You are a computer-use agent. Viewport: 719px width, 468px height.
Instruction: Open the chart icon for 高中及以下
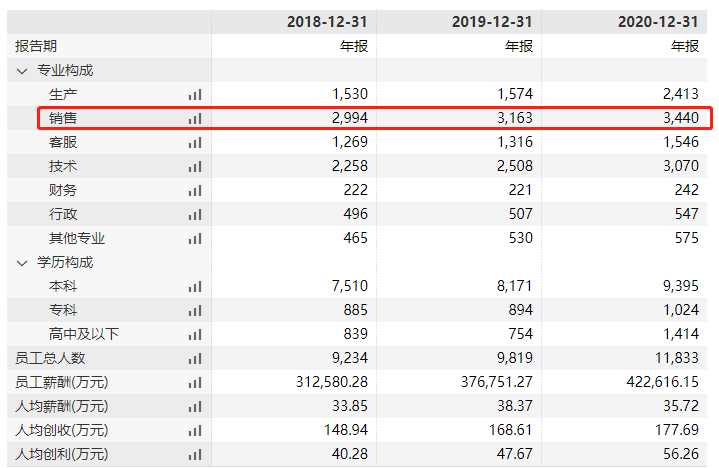[194, 334]
